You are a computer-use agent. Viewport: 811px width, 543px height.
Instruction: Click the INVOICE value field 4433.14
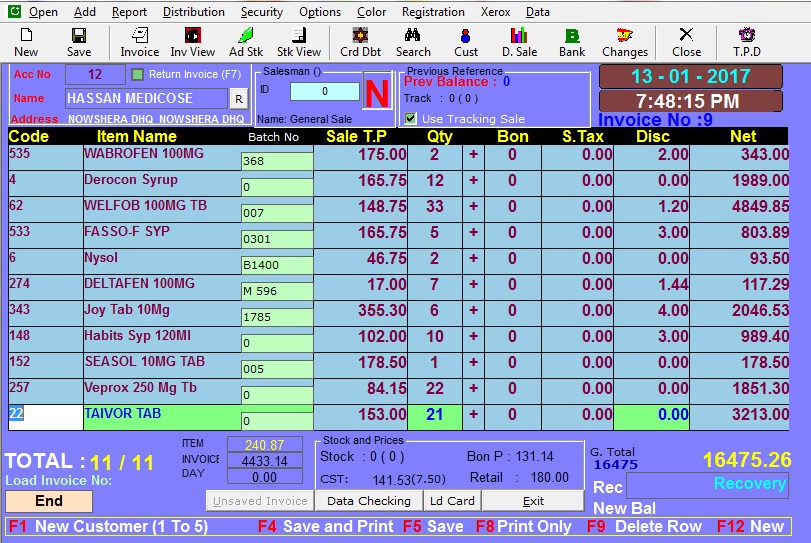pyautogui.click(x=265, y=461)
